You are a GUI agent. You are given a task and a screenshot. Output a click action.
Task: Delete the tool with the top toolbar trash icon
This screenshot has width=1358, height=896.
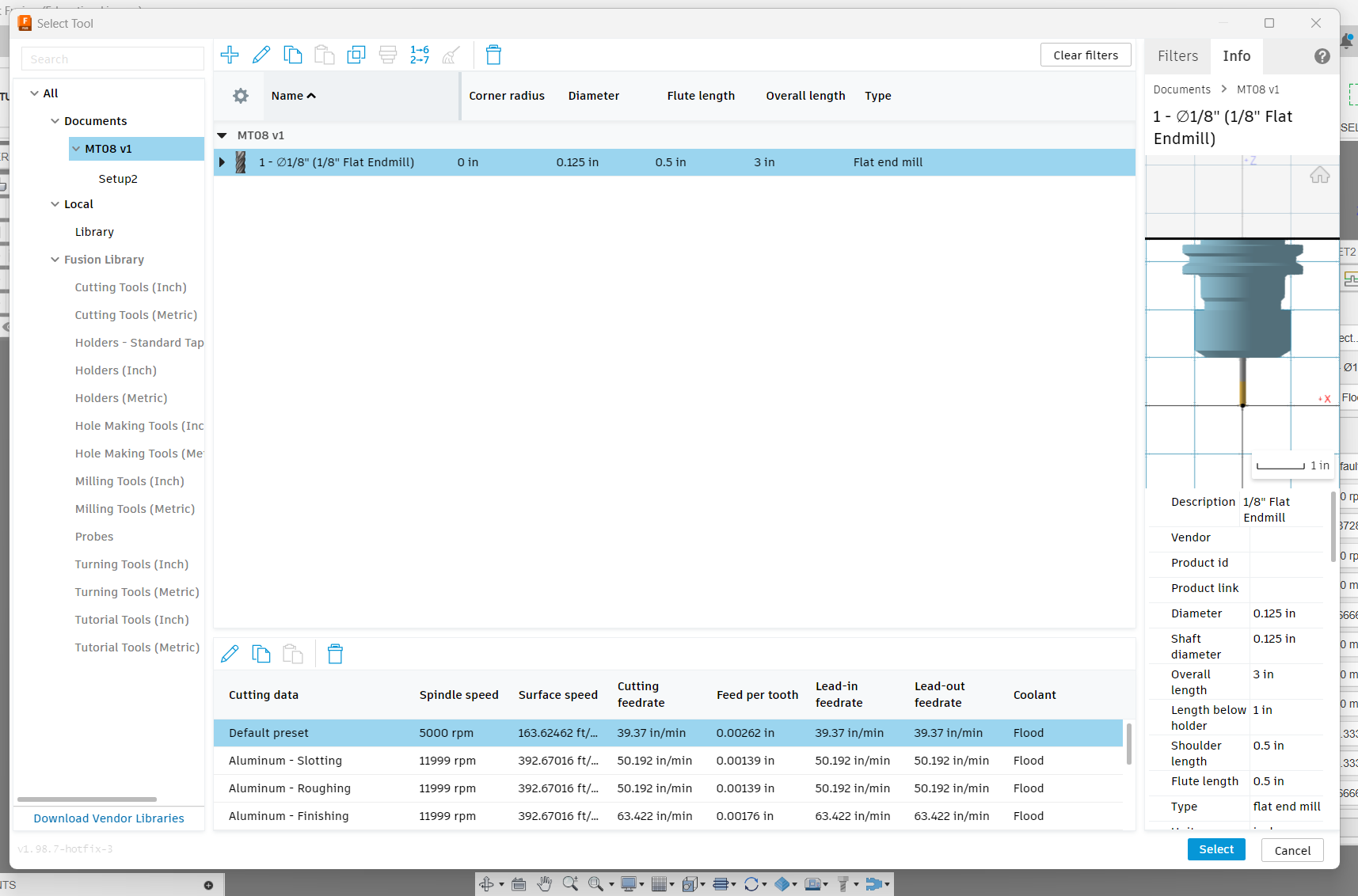click(493, 55)
